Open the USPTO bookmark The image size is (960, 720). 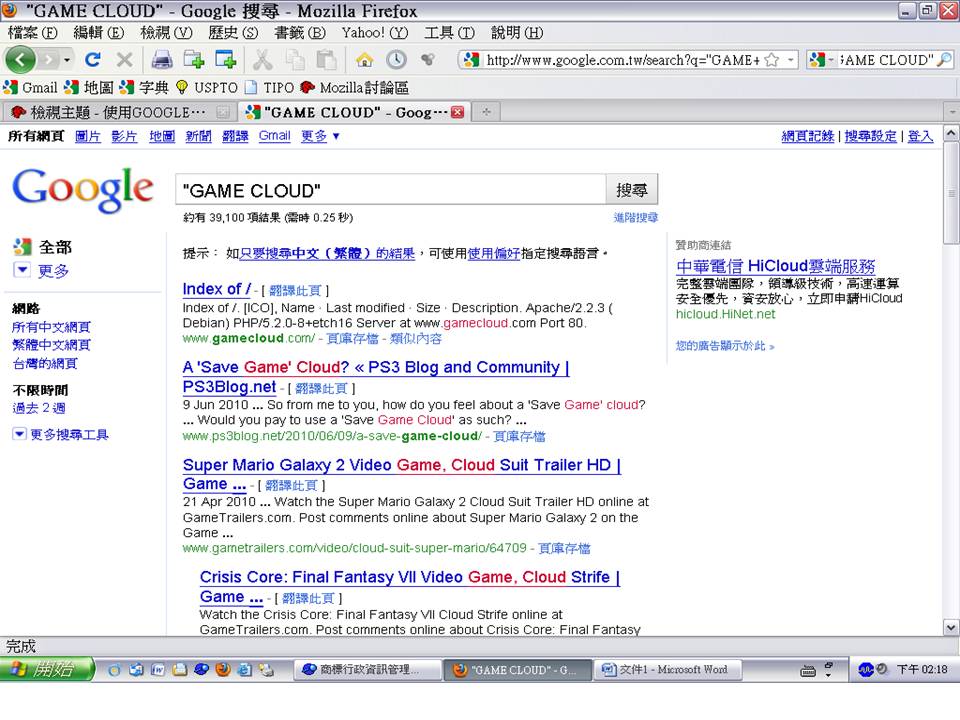coord(207,88)
